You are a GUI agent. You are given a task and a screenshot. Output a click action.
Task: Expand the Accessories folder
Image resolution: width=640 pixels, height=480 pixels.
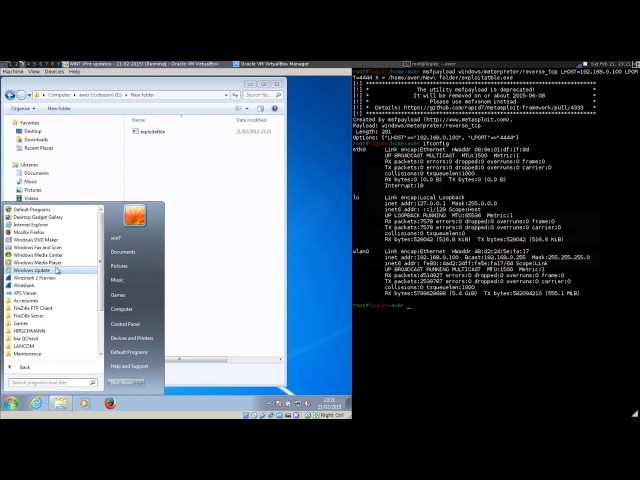pyautogui.click(x=25, y=301)
